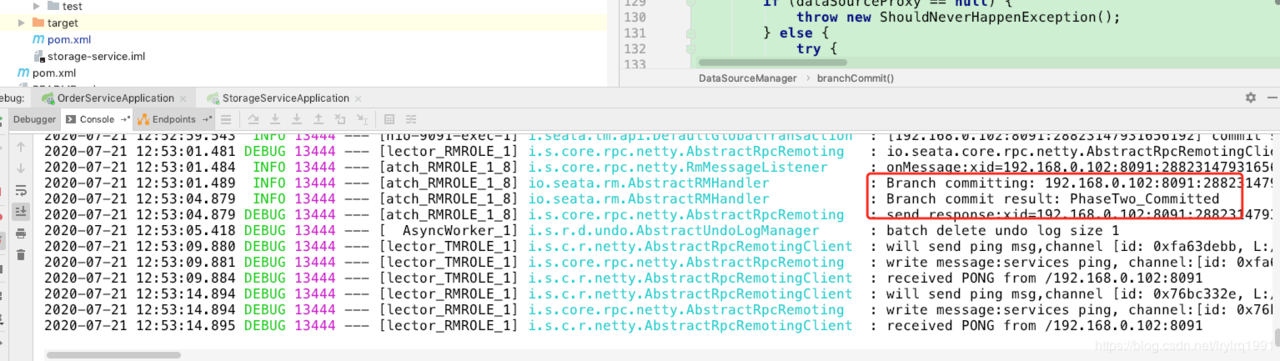Expand the test folder in project tree
Viewport: 1280px width, 361px height.
click(38, 6)
